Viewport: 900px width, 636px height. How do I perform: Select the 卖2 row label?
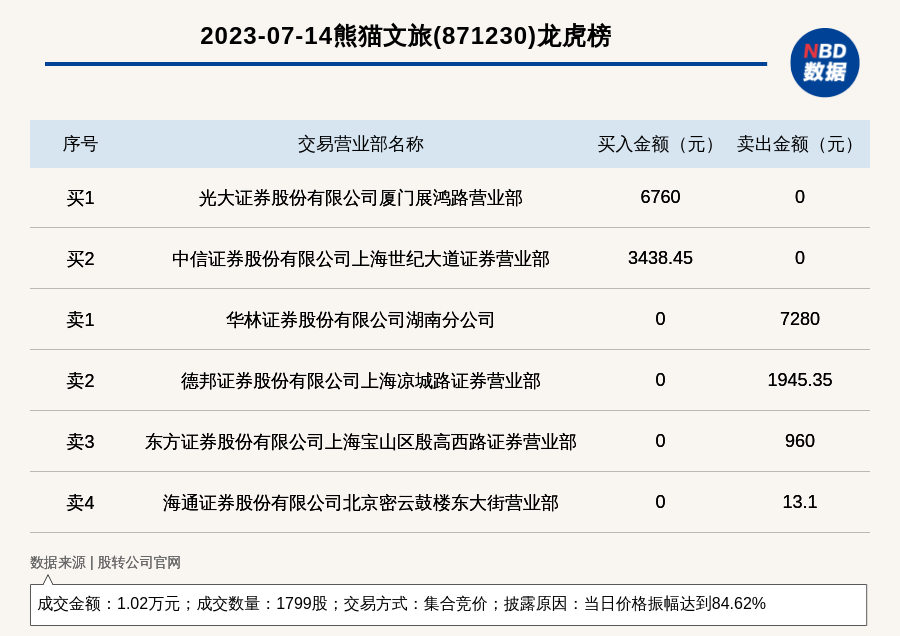[x=80, y=381]
